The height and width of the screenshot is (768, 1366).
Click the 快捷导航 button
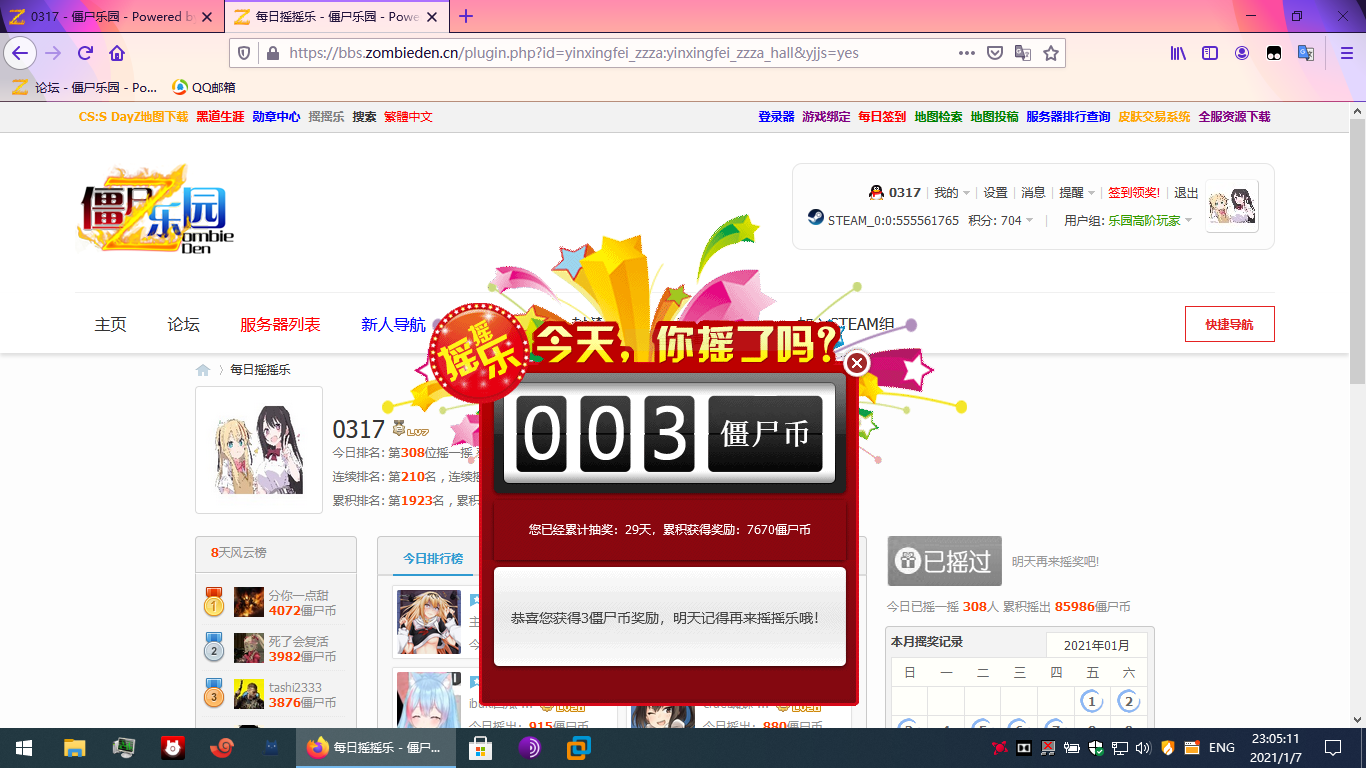[x=1229, y=325]
